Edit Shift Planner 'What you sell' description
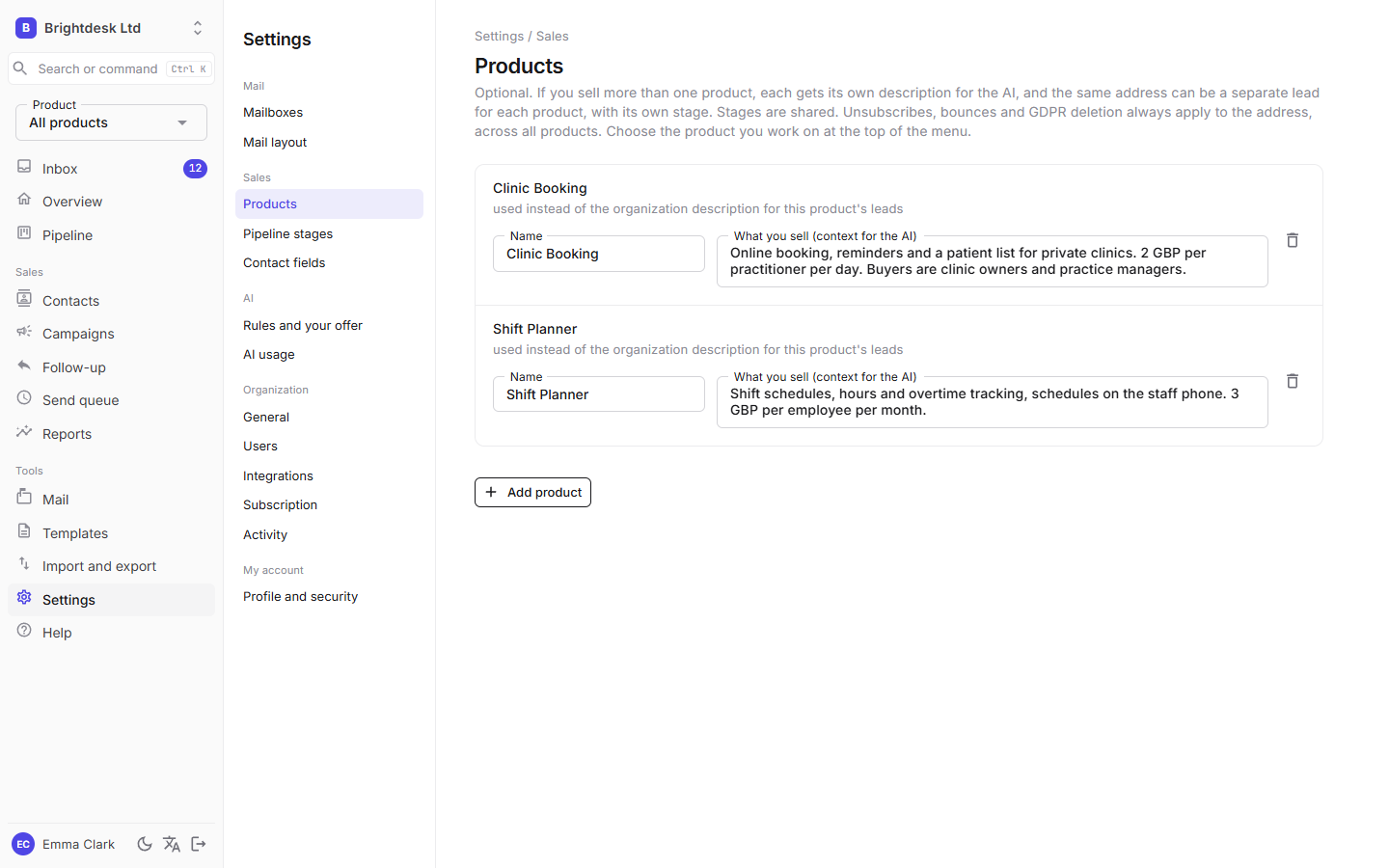 (x=992, y=402)
